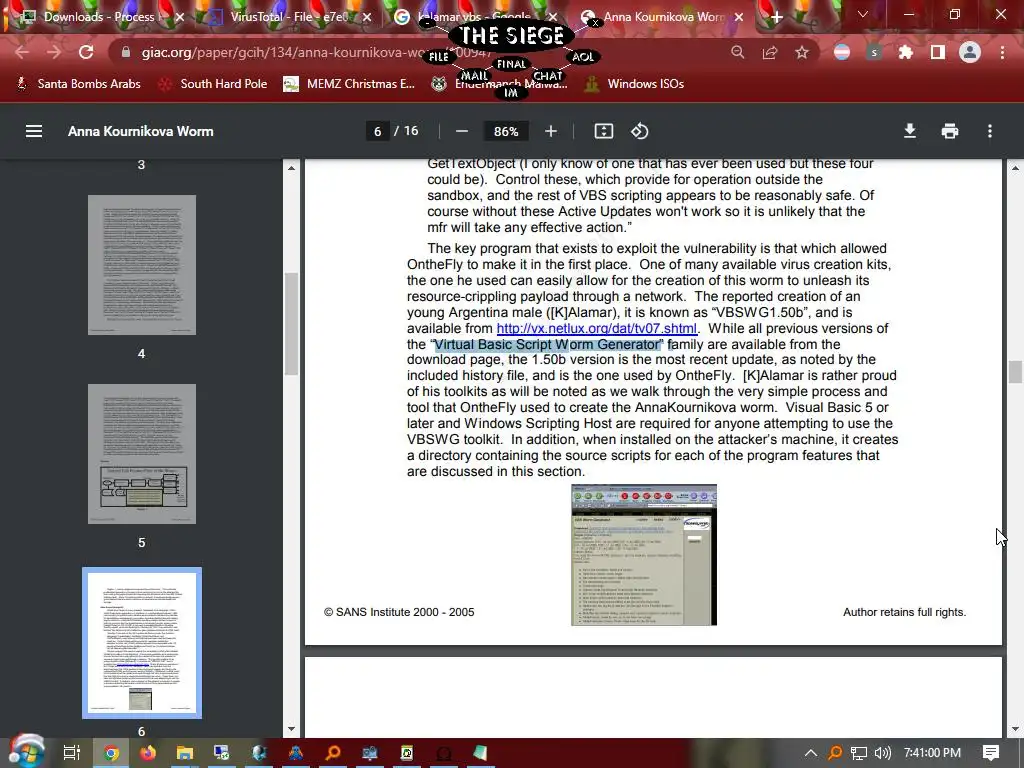Share this page icon in address bar
1024x768 pixels.
pos(770,52)
